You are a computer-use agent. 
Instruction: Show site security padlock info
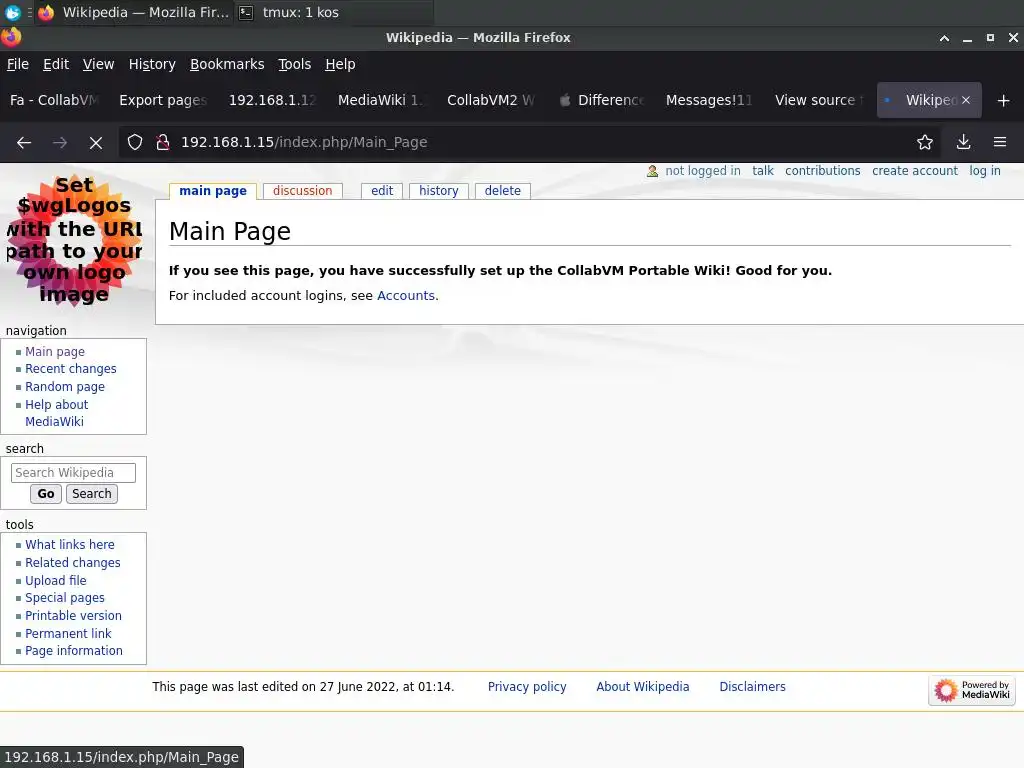point(163,142)
